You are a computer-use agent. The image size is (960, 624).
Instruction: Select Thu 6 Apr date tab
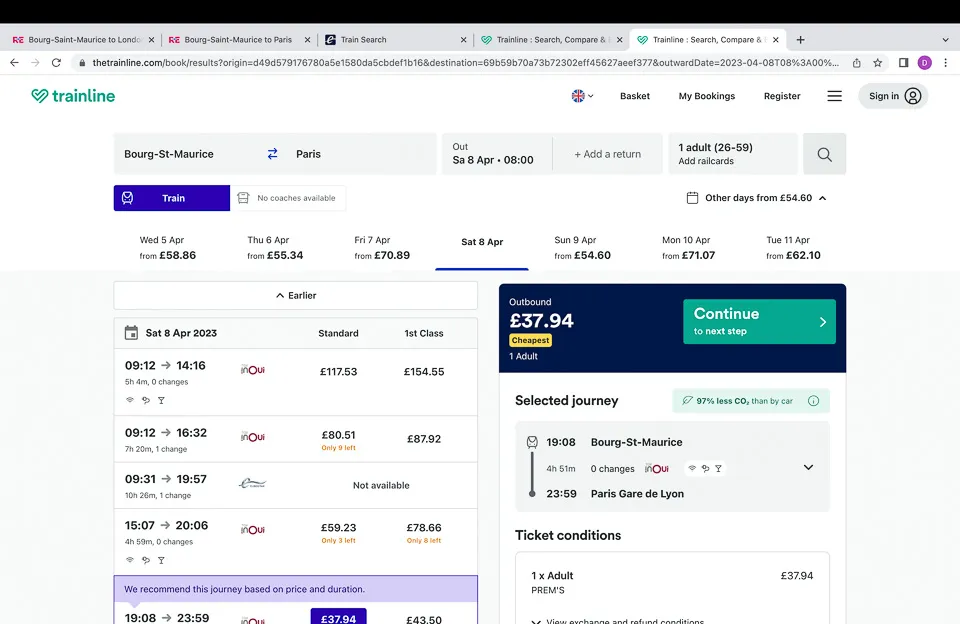(x=274, y=248)
